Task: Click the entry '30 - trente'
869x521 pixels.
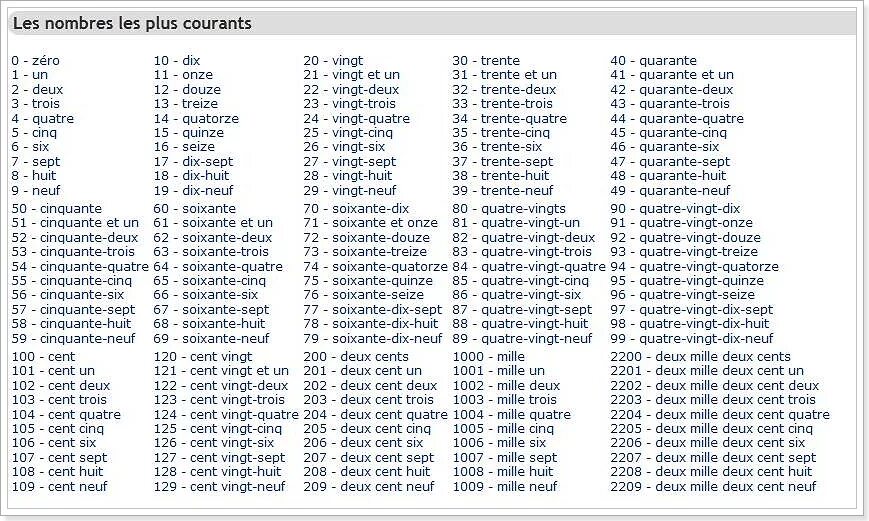Action: coord(486,60)
